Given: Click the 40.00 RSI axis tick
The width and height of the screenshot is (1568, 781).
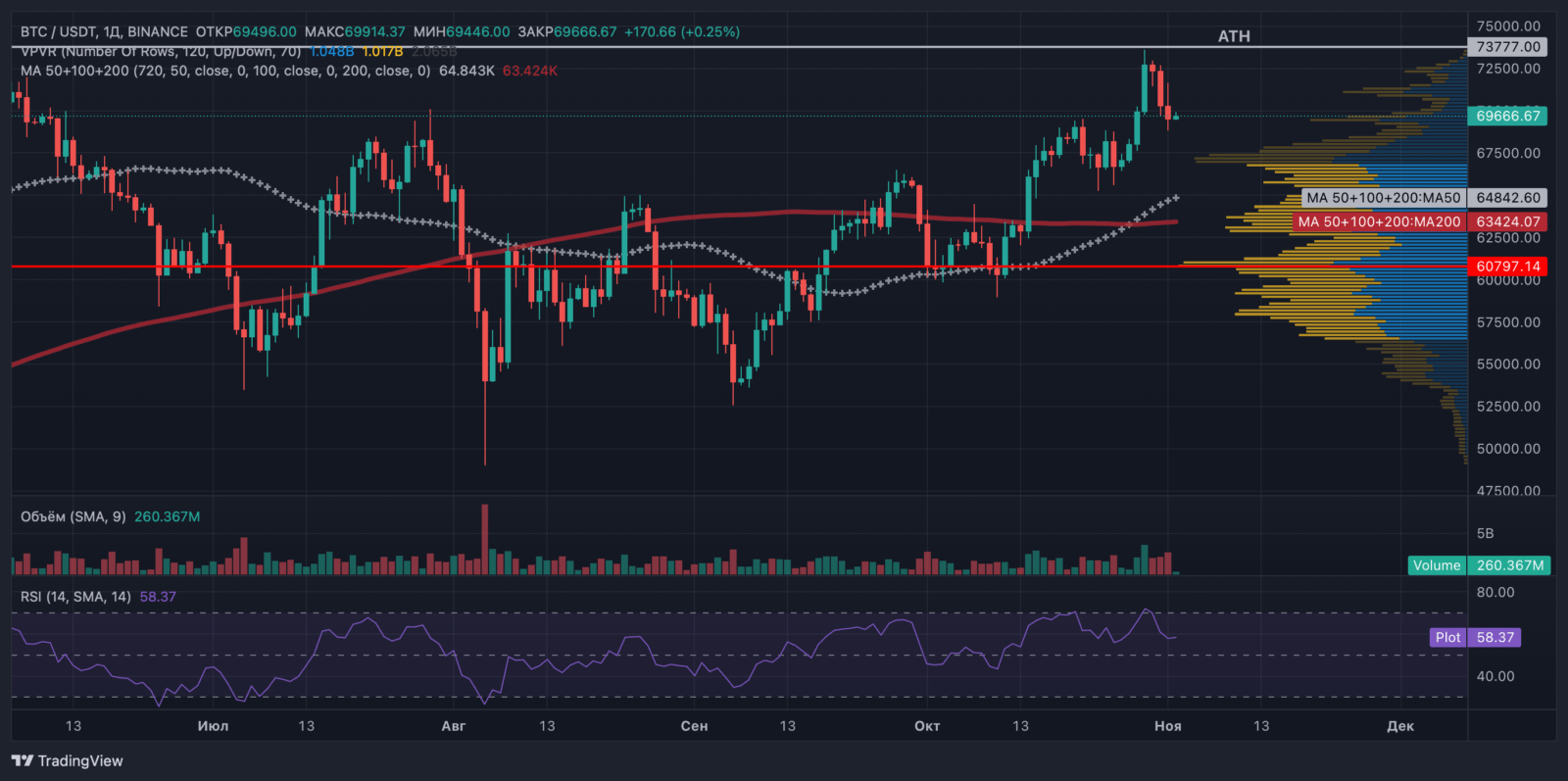Looking at the screenshot, I should click(1495, 677).
